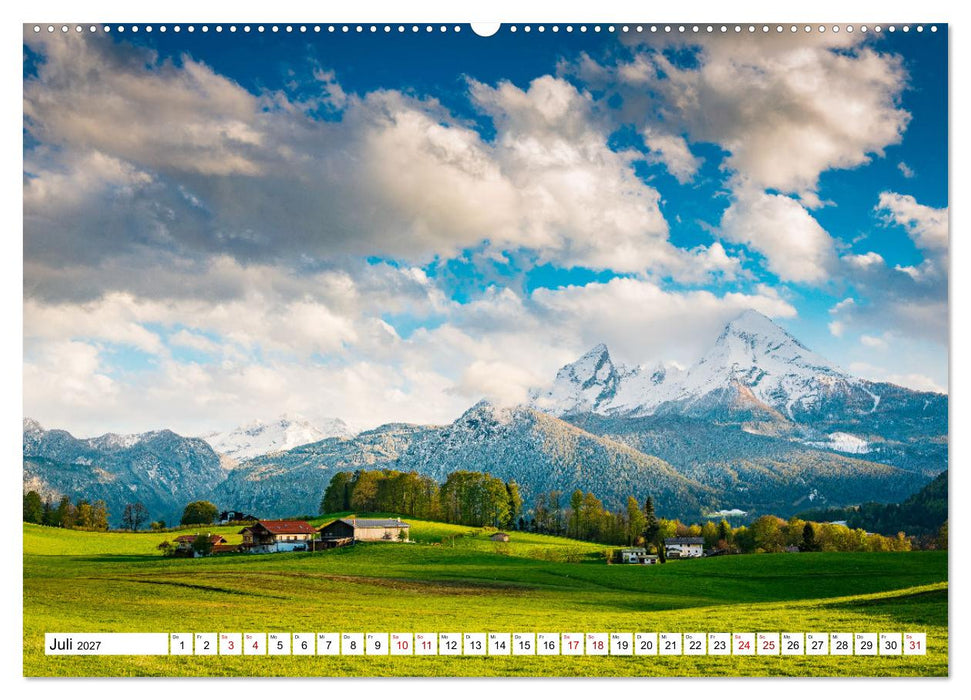Screen dimensions: 971x700
Task: Select the date cell numbered 30
Action: point(890,644)
